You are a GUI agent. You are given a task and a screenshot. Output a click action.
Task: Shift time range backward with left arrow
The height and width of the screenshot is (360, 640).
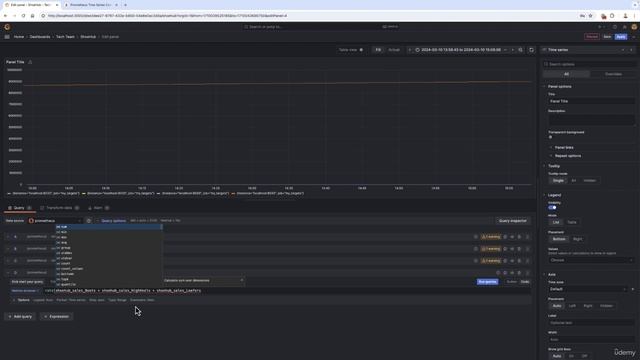click(x=409, y=50)
